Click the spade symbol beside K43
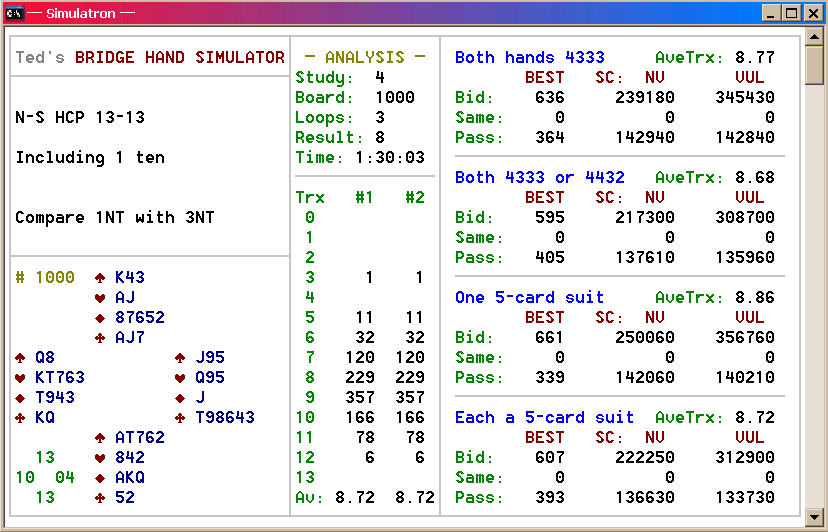This screenshot has height=532, width=828. pyautogui.click(x=100, y=278)
